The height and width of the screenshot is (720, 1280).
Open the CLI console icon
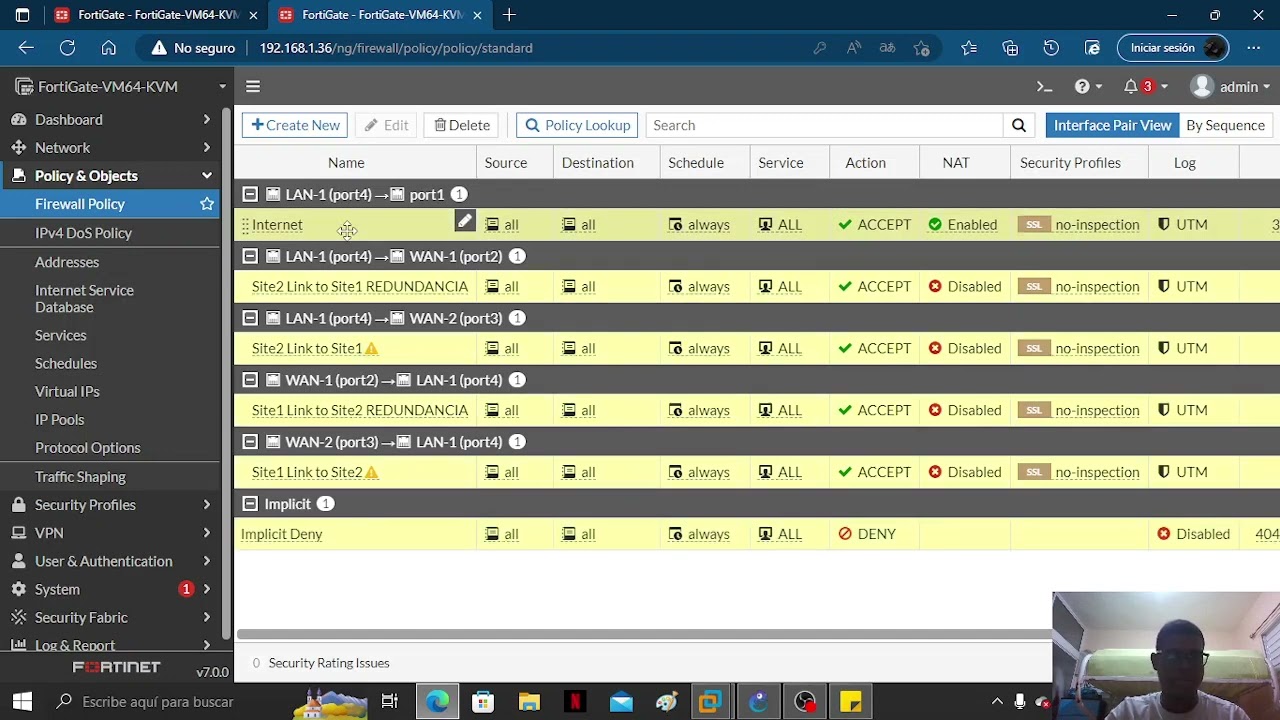[x=1044, y=87]
